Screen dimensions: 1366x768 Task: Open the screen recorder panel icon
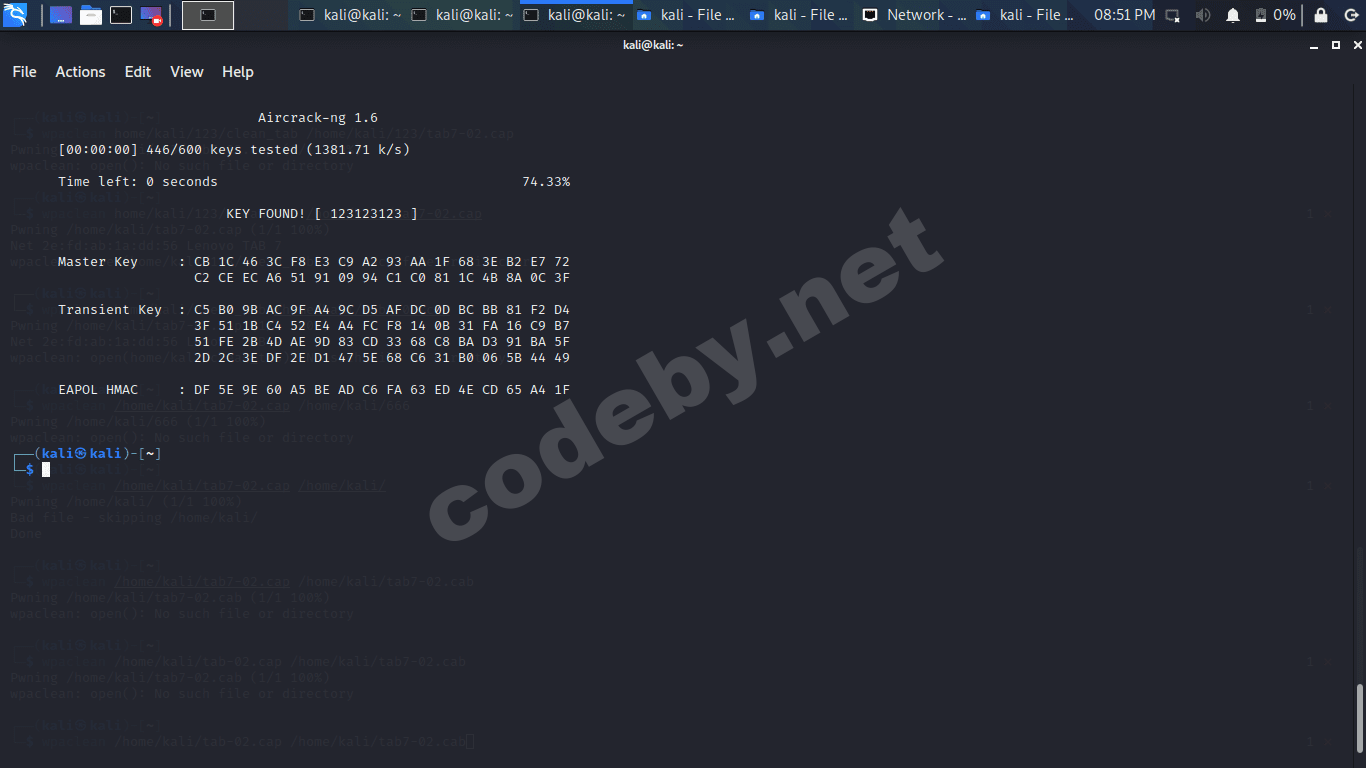pos(150,15)
